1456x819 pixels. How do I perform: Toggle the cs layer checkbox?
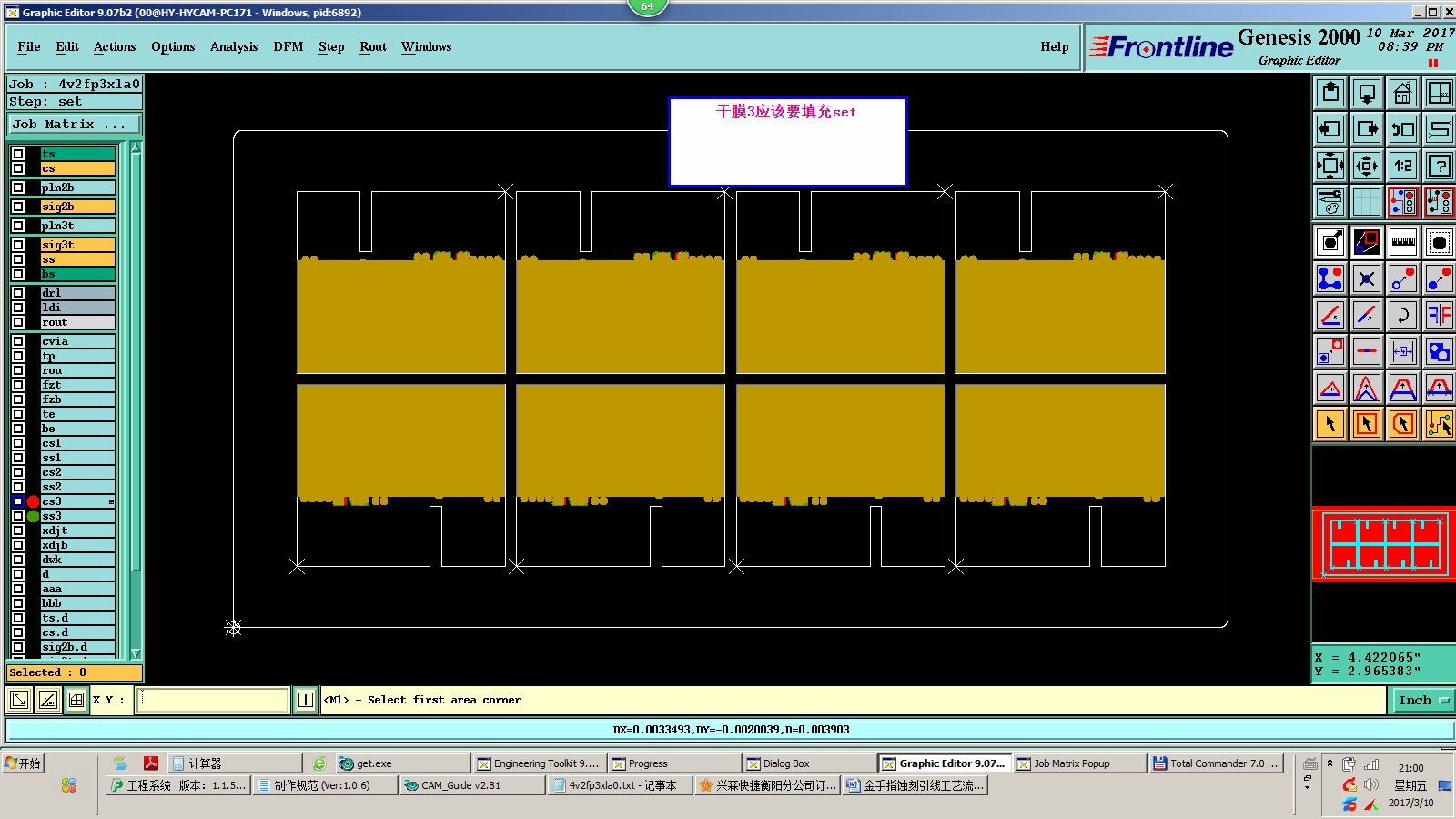(18, 168)
